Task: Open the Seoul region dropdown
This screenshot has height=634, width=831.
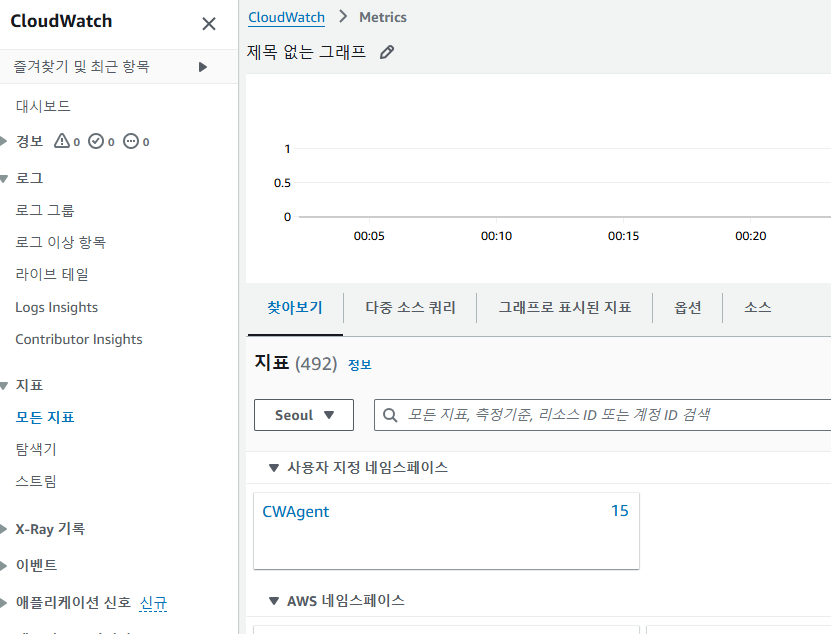Action: point(304,415)
